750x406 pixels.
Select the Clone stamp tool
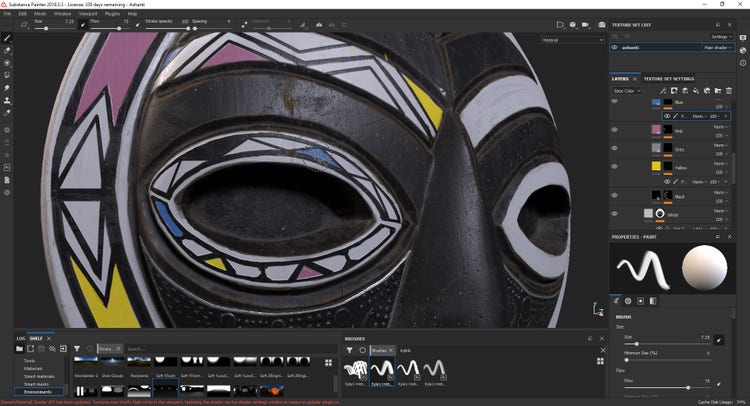pos(7,100)
